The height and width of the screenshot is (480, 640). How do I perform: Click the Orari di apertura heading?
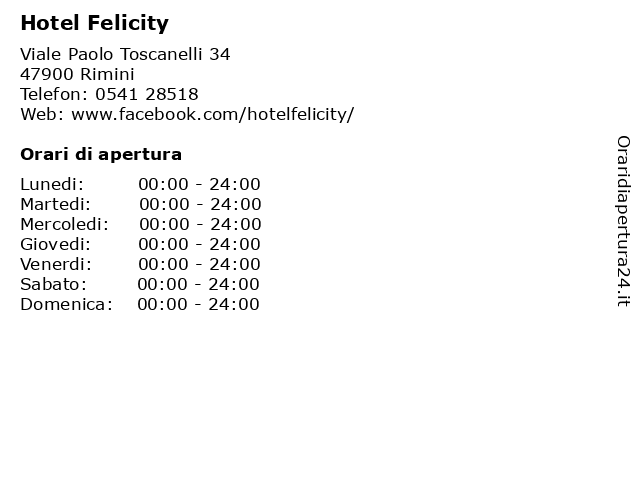(101, 154)
